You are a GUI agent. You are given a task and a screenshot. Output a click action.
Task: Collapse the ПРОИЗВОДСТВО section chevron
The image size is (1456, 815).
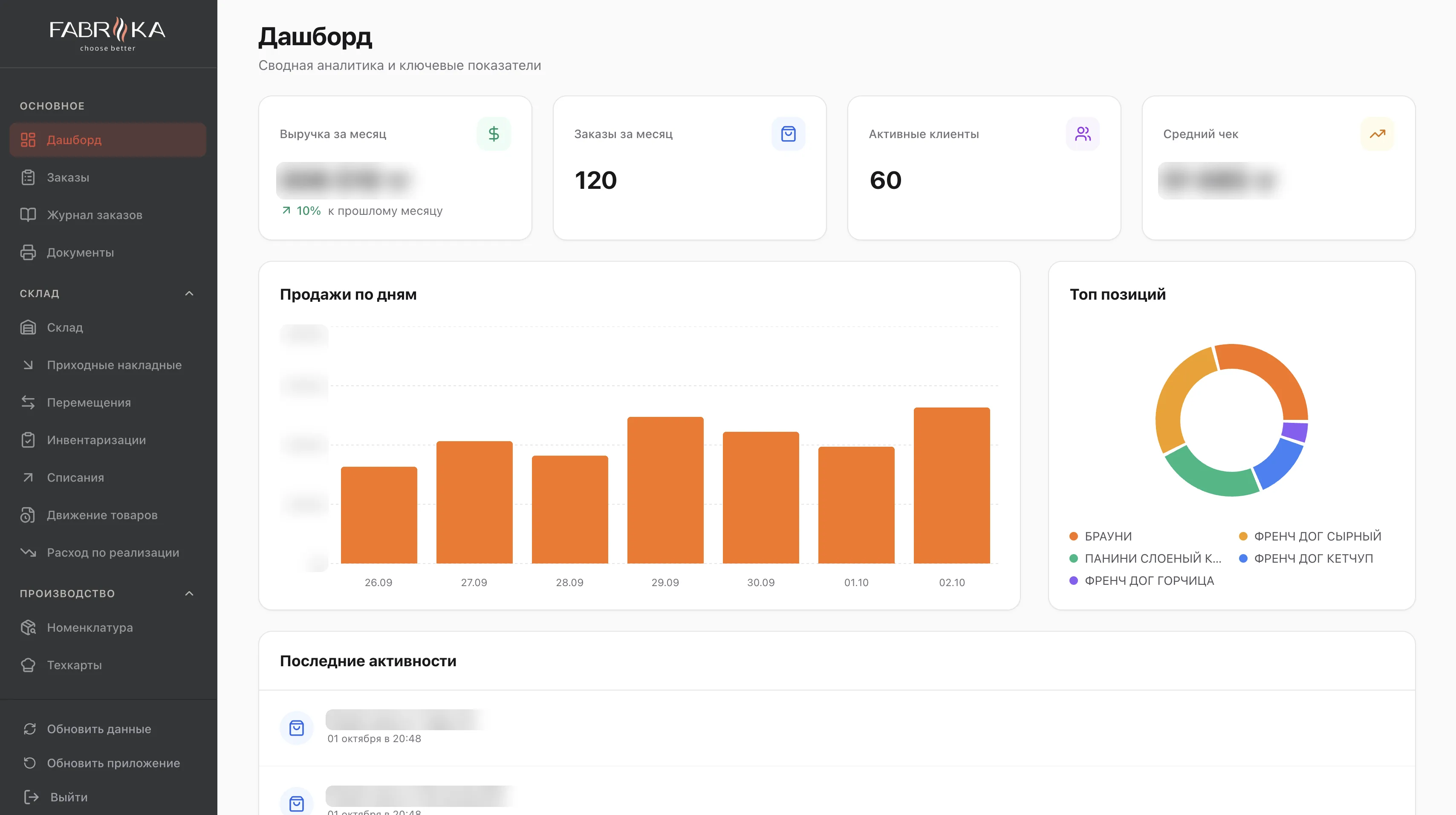click(x=189, y=593)
